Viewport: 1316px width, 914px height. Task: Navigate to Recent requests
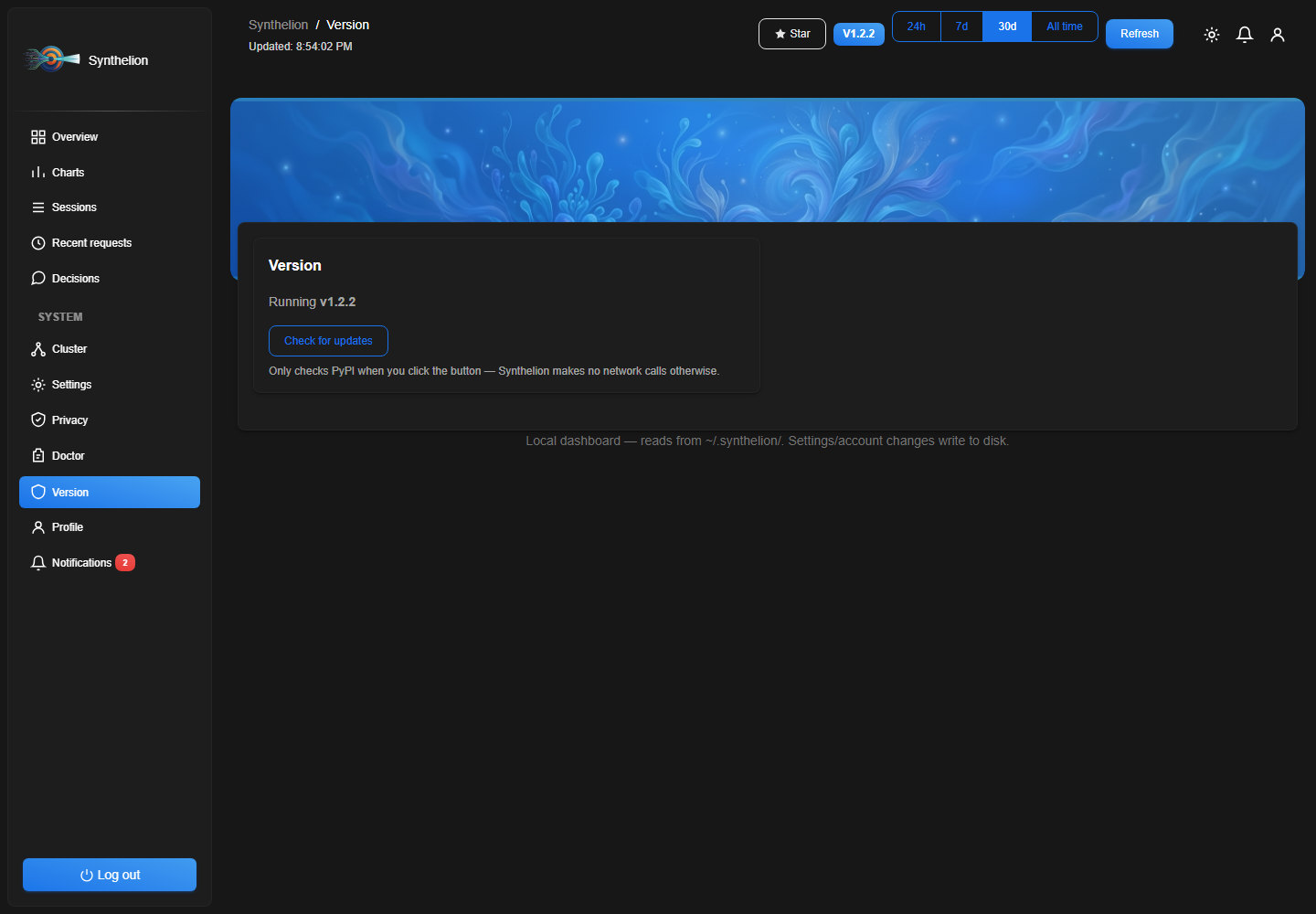pyautogui.click(x=110, y=243)
